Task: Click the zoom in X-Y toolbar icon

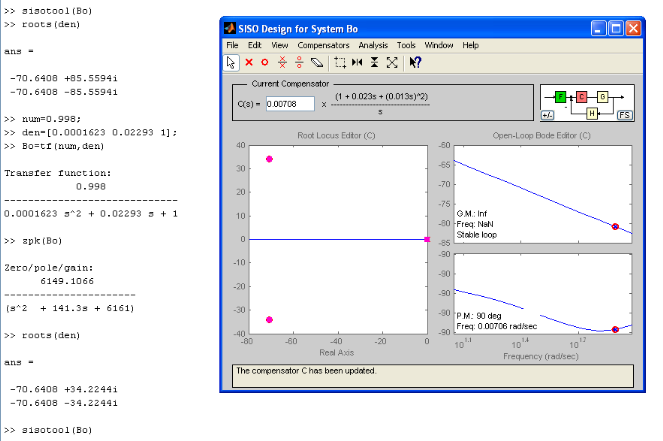Action: click(340, 62)
